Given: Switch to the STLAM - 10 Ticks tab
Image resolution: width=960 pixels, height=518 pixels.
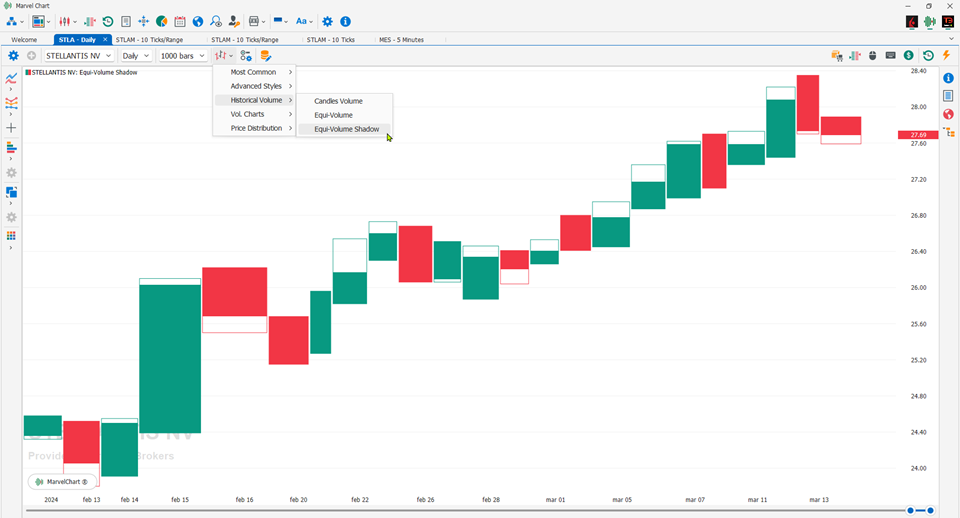Looking at the screenshot, I should [331, 40].
